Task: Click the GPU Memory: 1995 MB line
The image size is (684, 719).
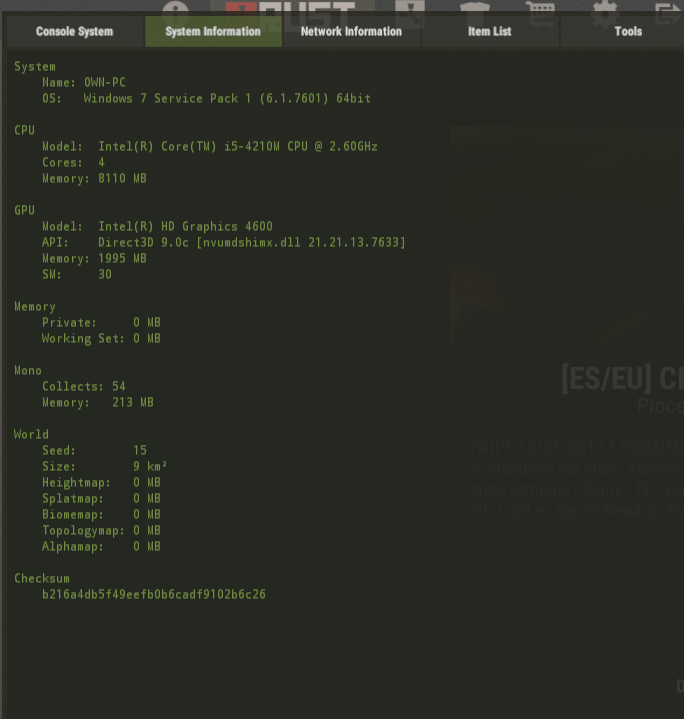Action: [x=94, y=259]
